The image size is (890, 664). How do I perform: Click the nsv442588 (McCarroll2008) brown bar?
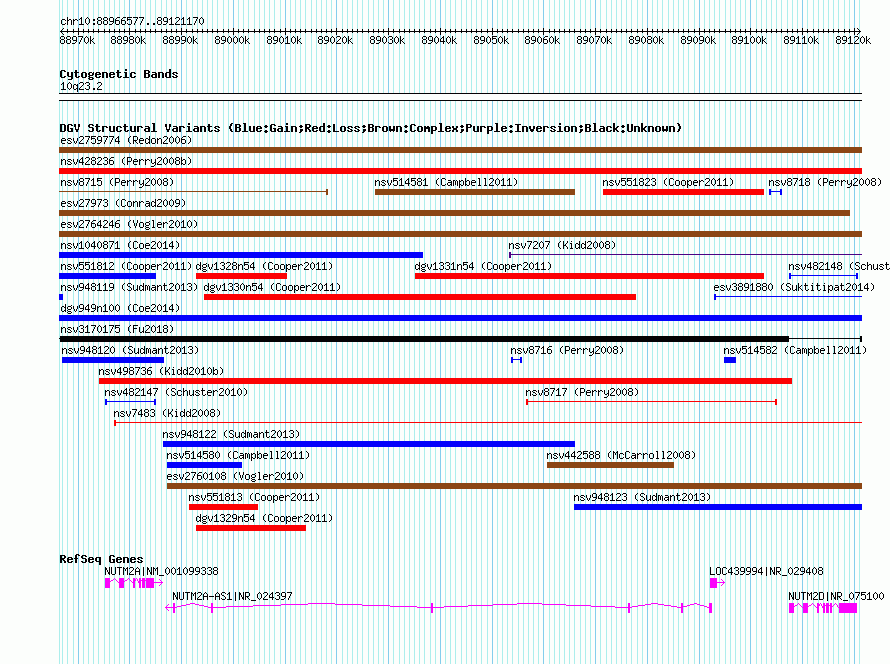click(610, 465)
